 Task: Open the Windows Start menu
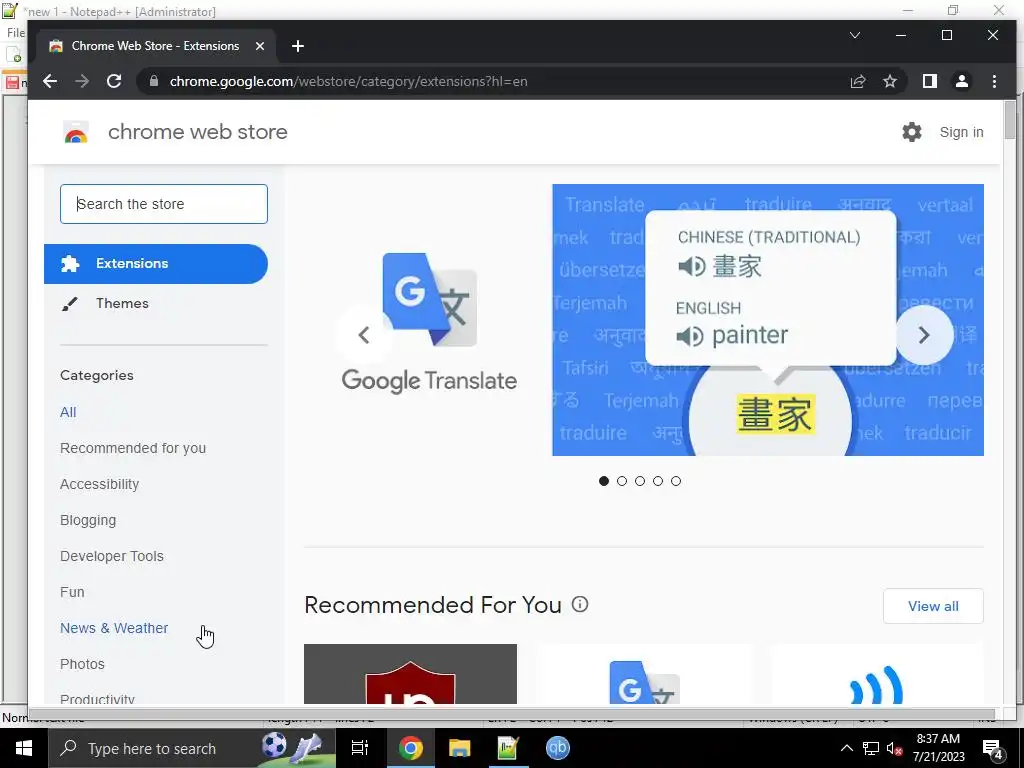[x=24, y=748]
